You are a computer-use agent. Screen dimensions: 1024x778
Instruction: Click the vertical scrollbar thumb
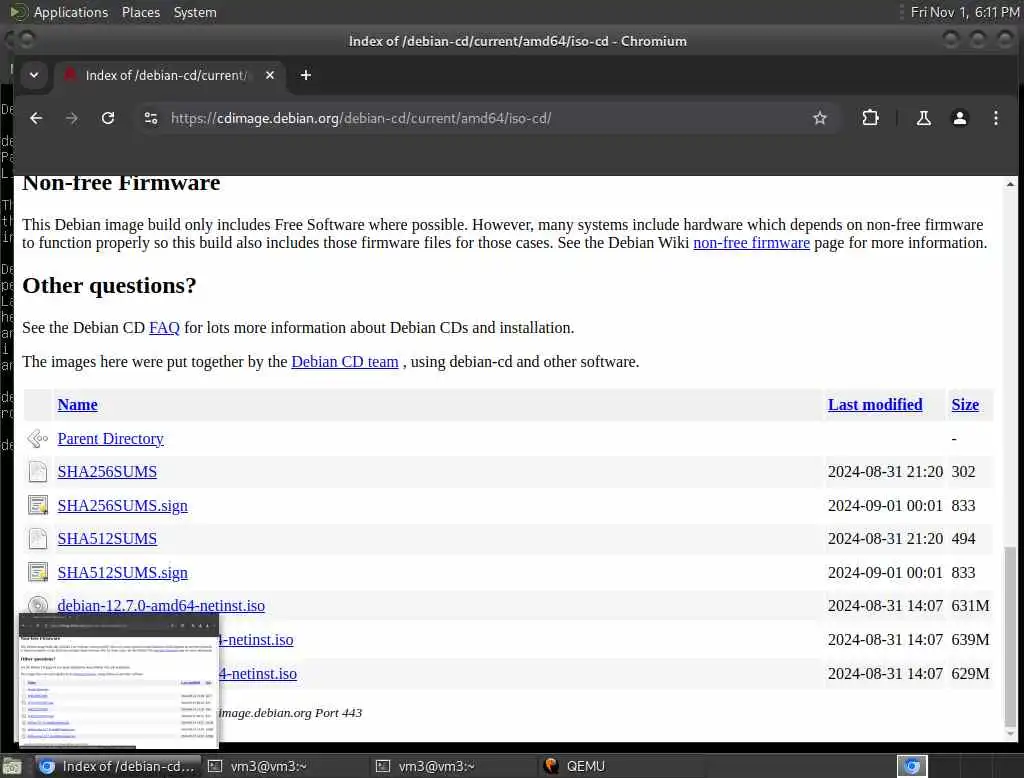point(1010,634)
